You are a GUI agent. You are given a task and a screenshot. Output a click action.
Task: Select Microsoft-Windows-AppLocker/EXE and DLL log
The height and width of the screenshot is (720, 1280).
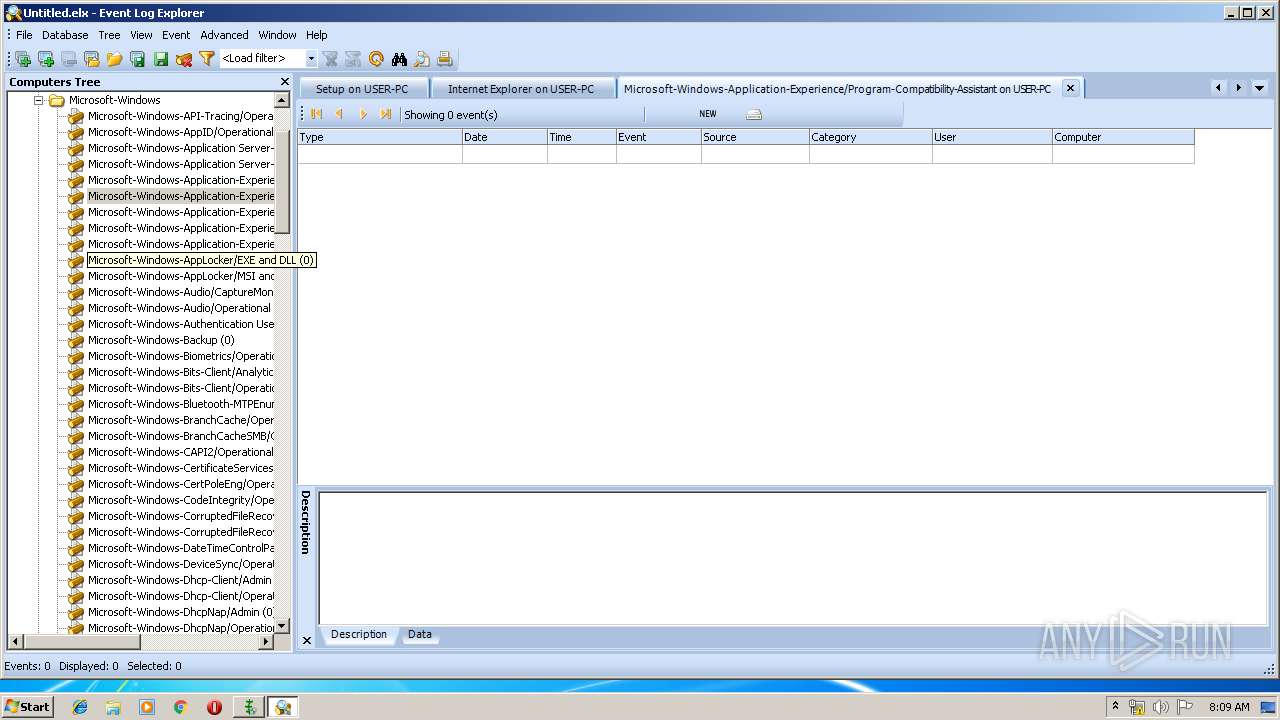point(201,260)
